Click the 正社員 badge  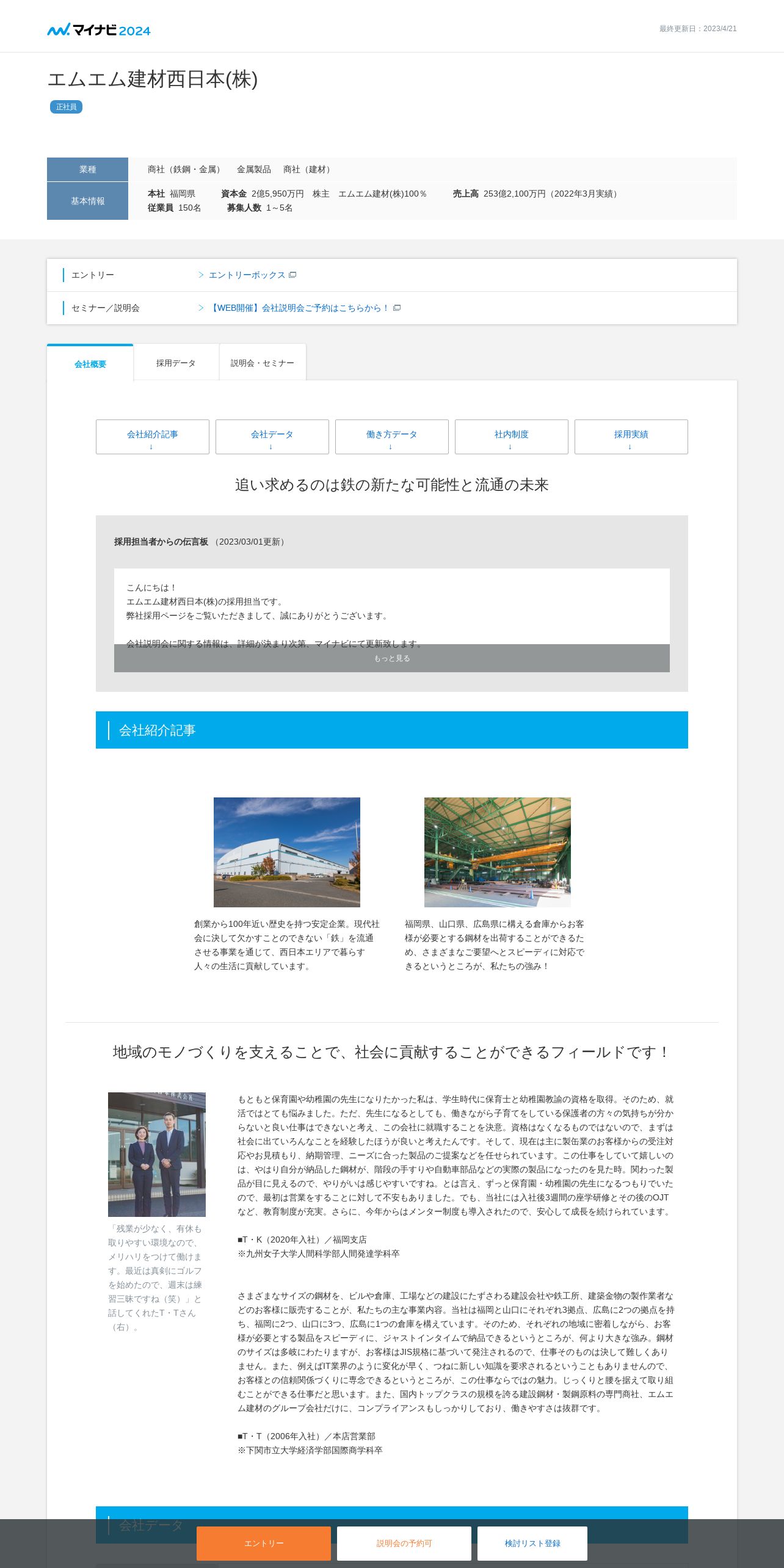tap(66, 107)
